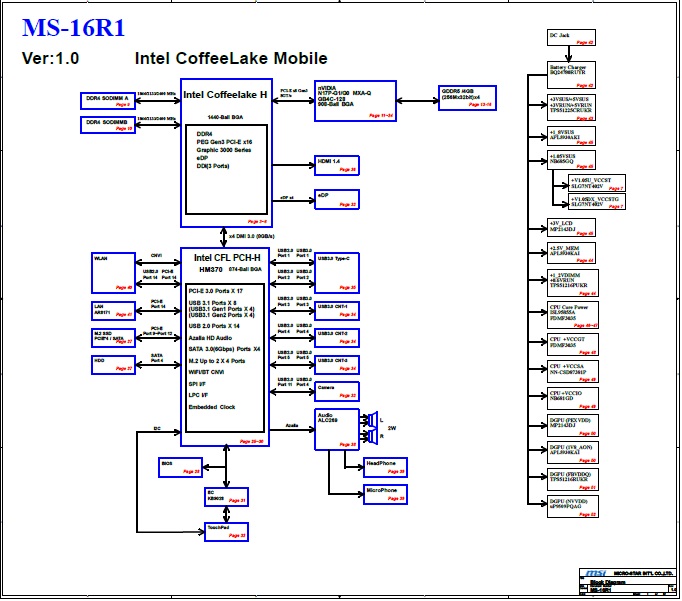Image resolution: width=682 pixels, height=601 pixels.
Task: Select the DGPU (NVVDD) block
Action: pyautogui.click(x=573, y=506)
